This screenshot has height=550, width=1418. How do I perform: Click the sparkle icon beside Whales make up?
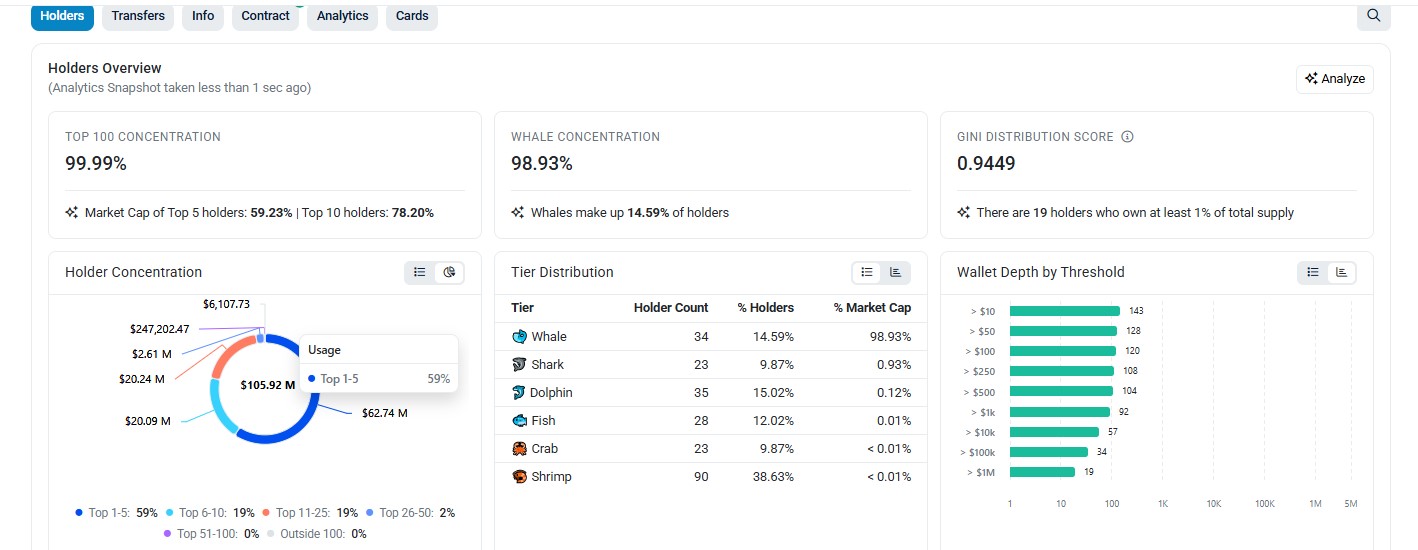point(518,213)
